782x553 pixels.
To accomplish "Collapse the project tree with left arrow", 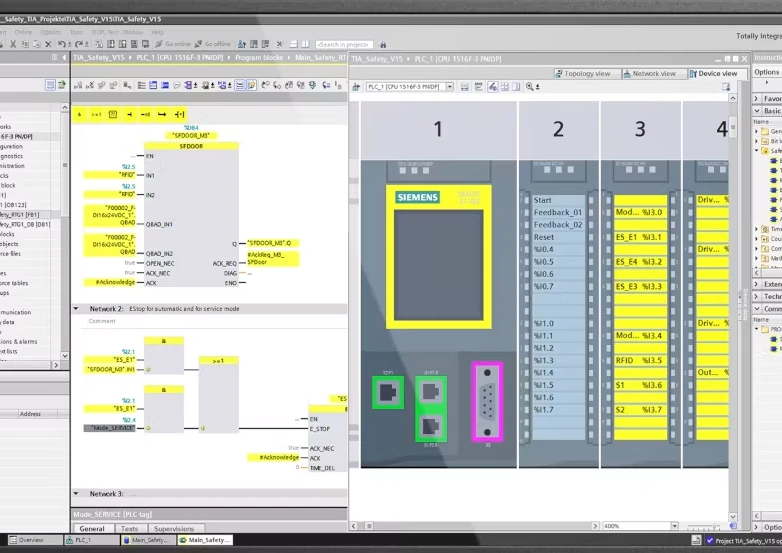I will point(64,57).
